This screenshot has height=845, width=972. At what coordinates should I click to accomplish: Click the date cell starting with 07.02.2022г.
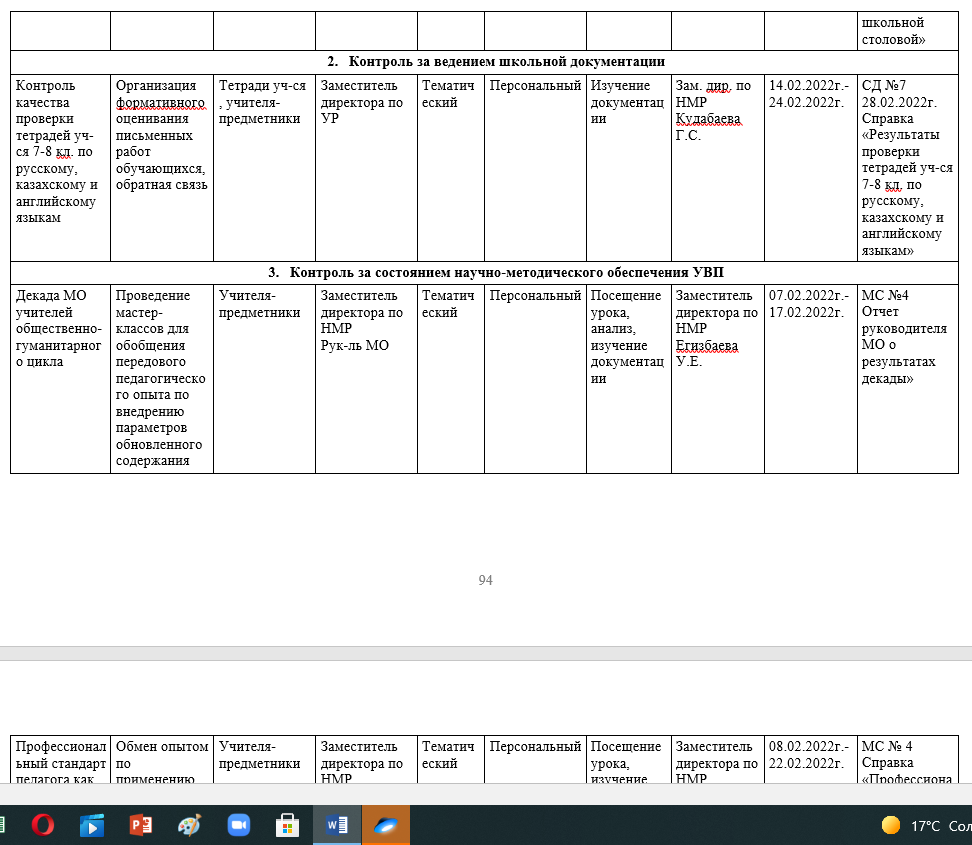pos(808,304)
